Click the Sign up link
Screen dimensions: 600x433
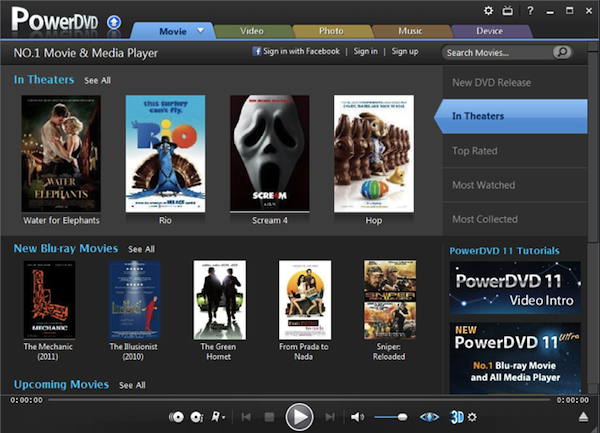(405, 51)
